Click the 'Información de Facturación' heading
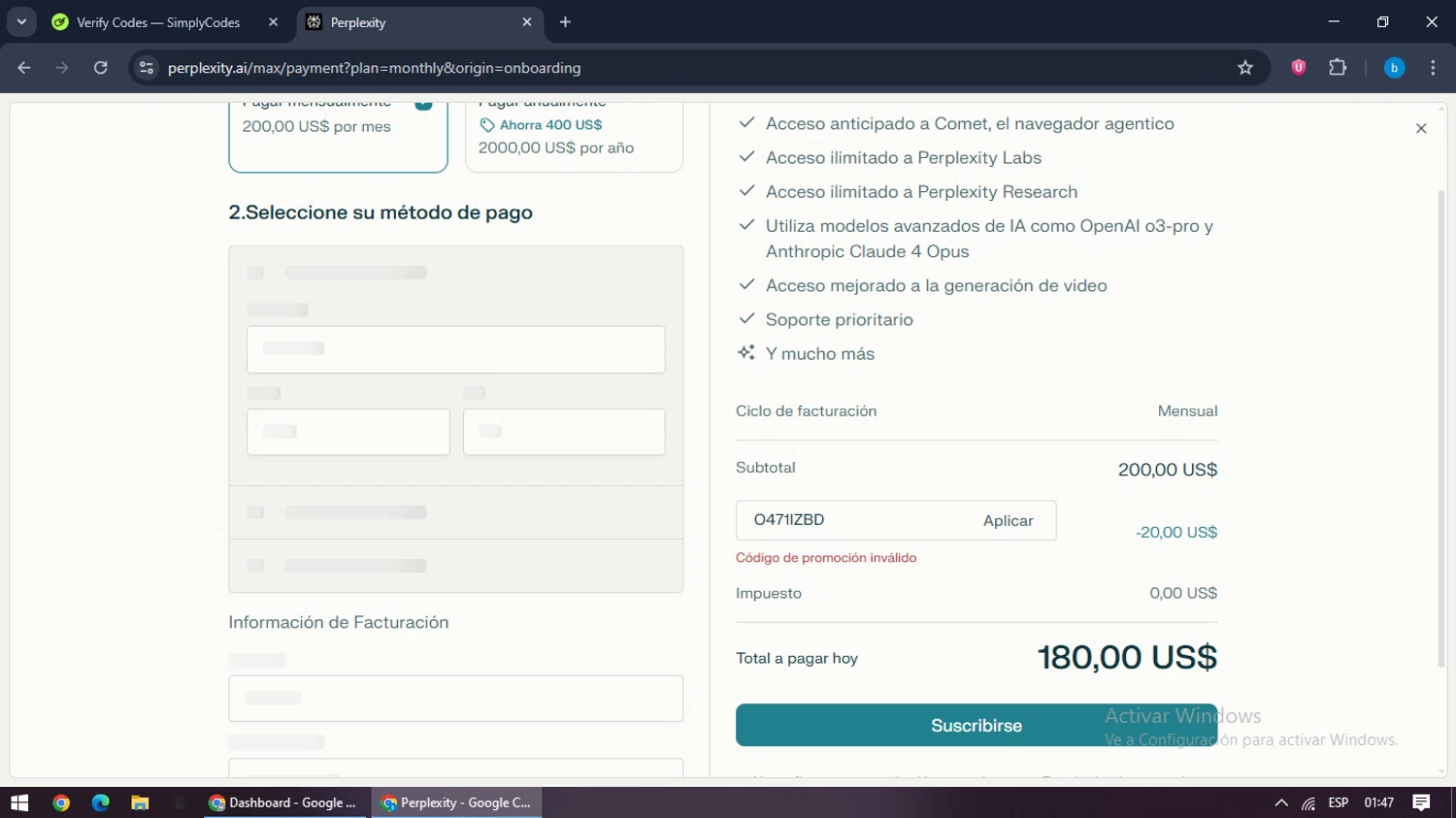This screenshot has width=1456, height=818. 339,622
